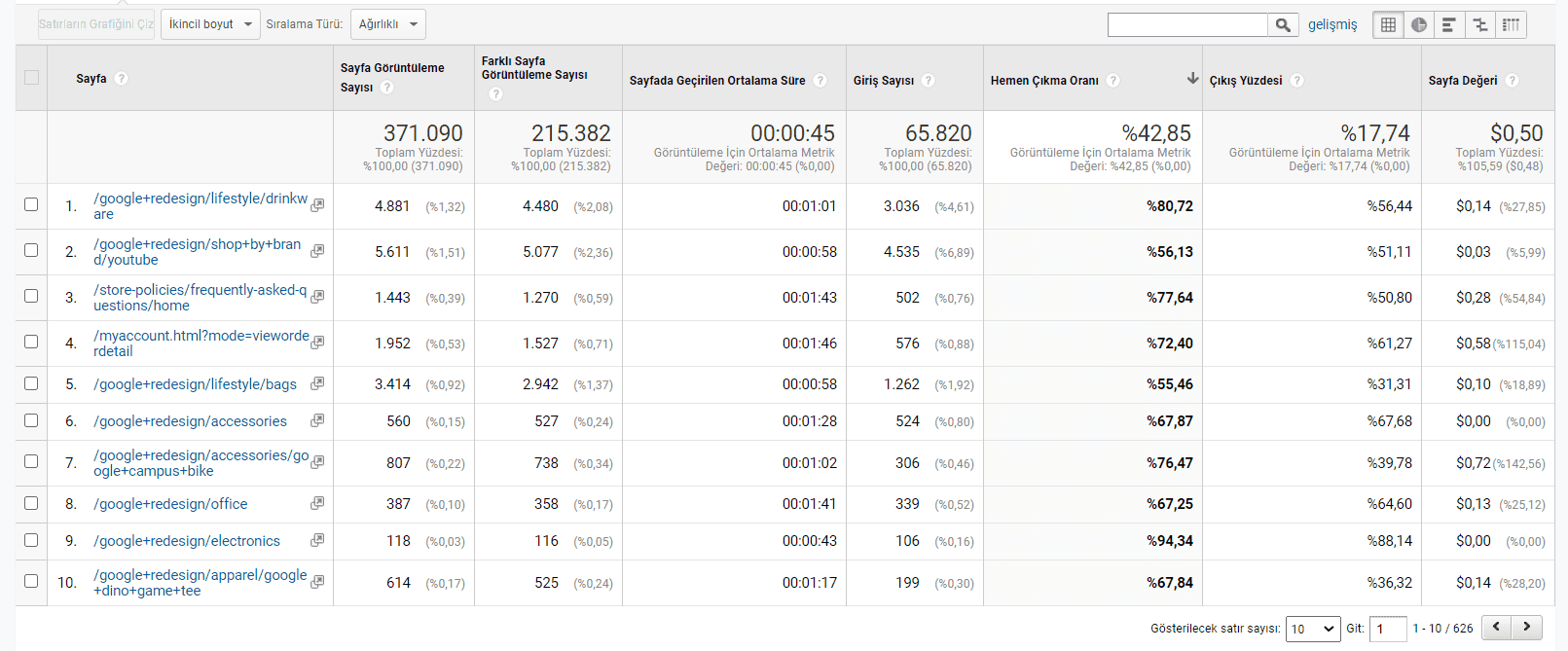The height and width of the screenshot is (651, 1568).
Task: Check the box for row 1 drinkware
Action: click(x=31, y=204)
